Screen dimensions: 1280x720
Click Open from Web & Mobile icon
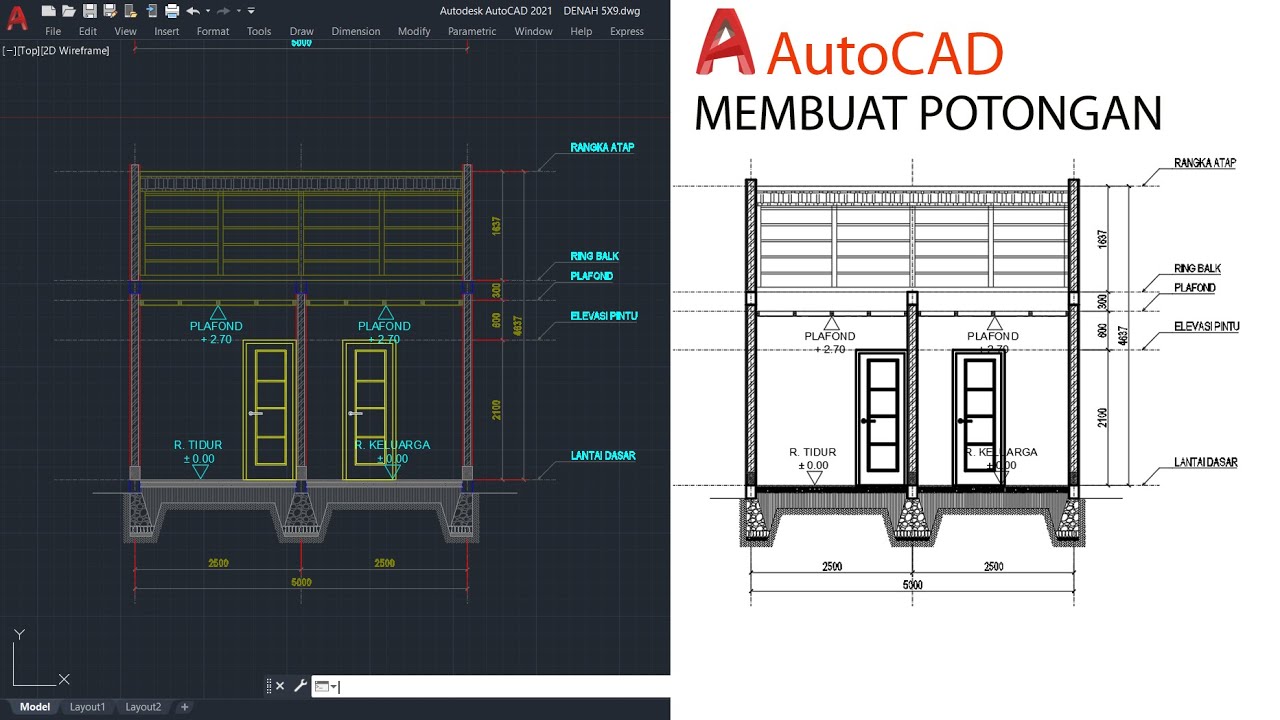131,11
